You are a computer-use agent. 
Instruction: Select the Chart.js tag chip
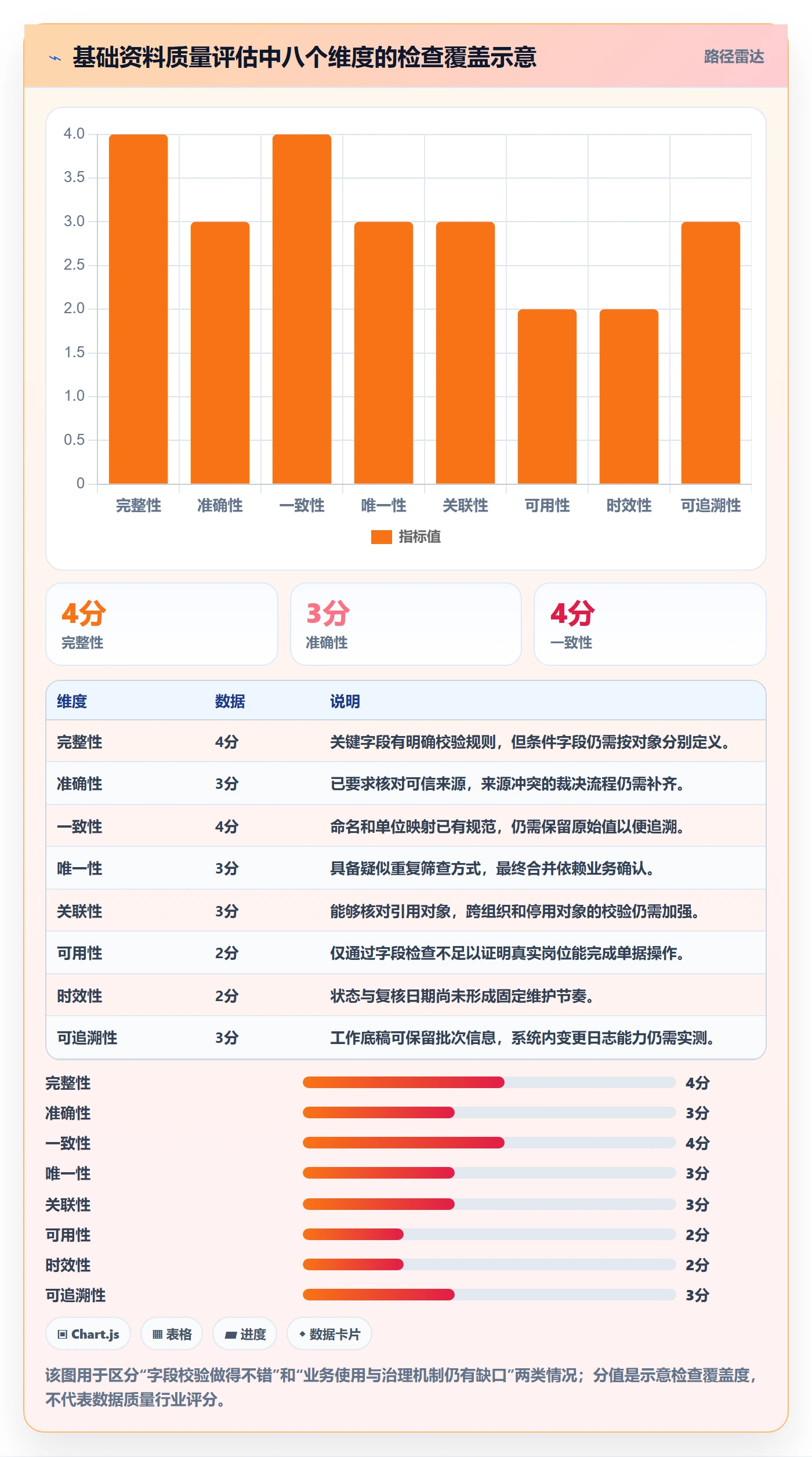tap(88, 1334)
